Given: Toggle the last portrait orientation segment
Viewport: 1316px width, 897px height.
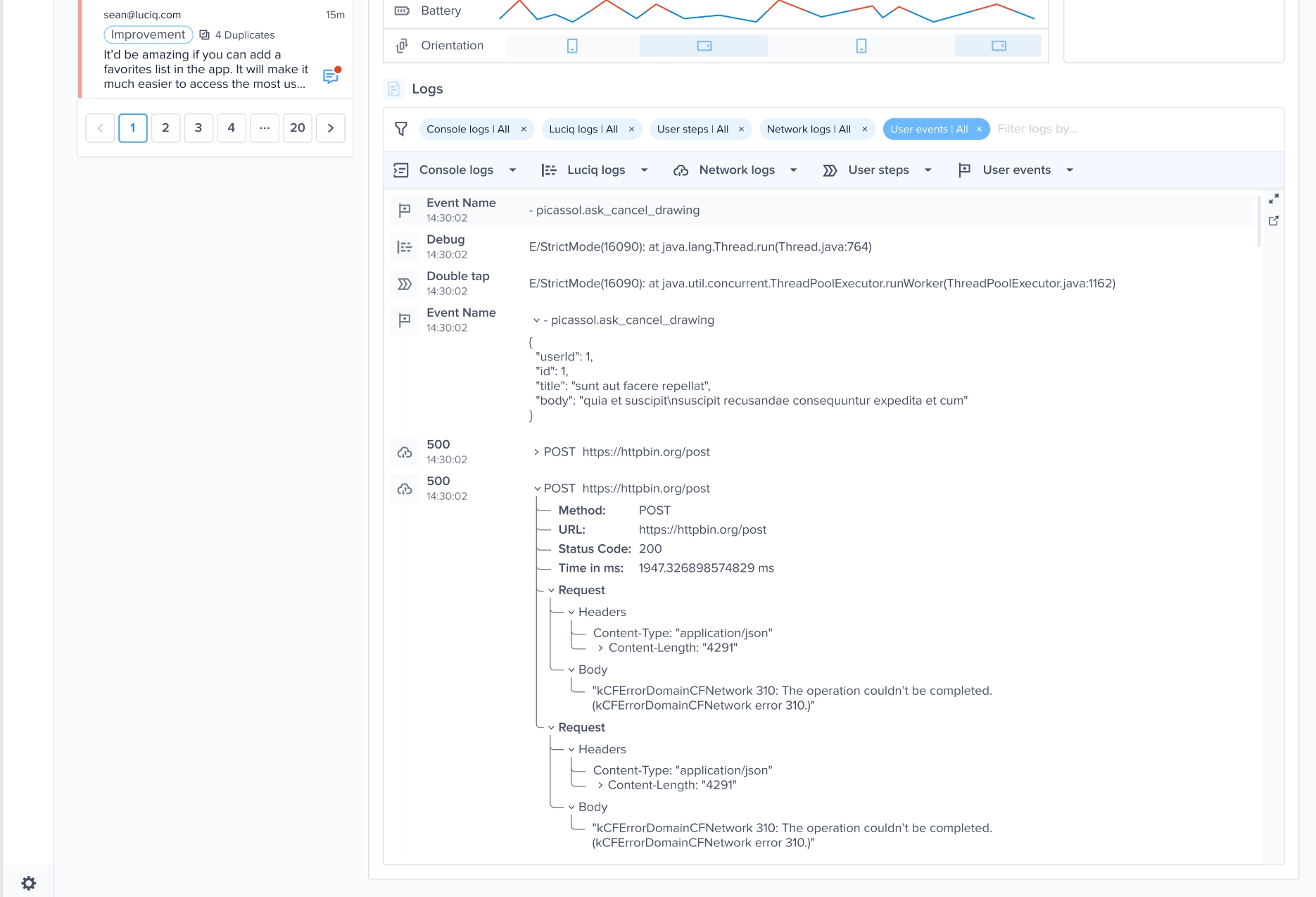Looking at the screenshot, I should (860, 45).
